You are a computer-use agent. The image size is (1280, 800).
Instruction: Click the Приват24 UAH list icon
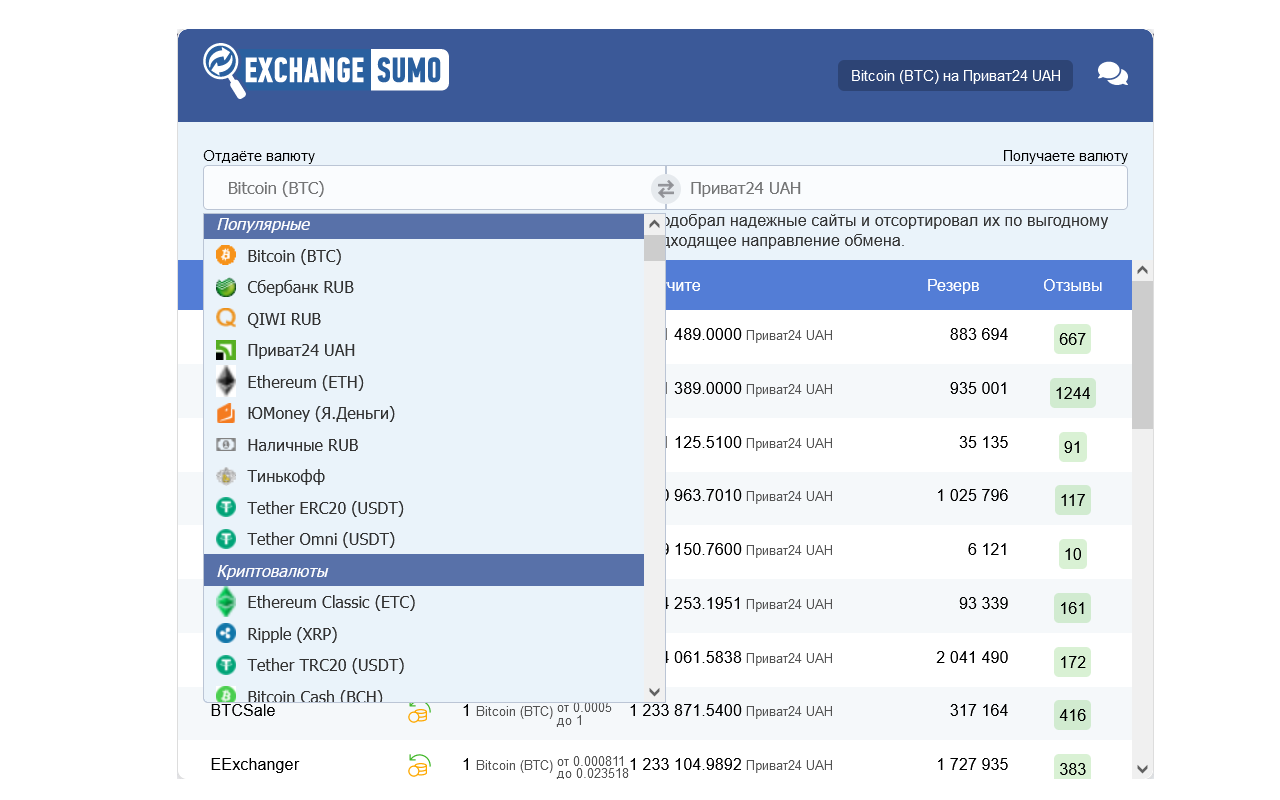click(x=226, y=350)
